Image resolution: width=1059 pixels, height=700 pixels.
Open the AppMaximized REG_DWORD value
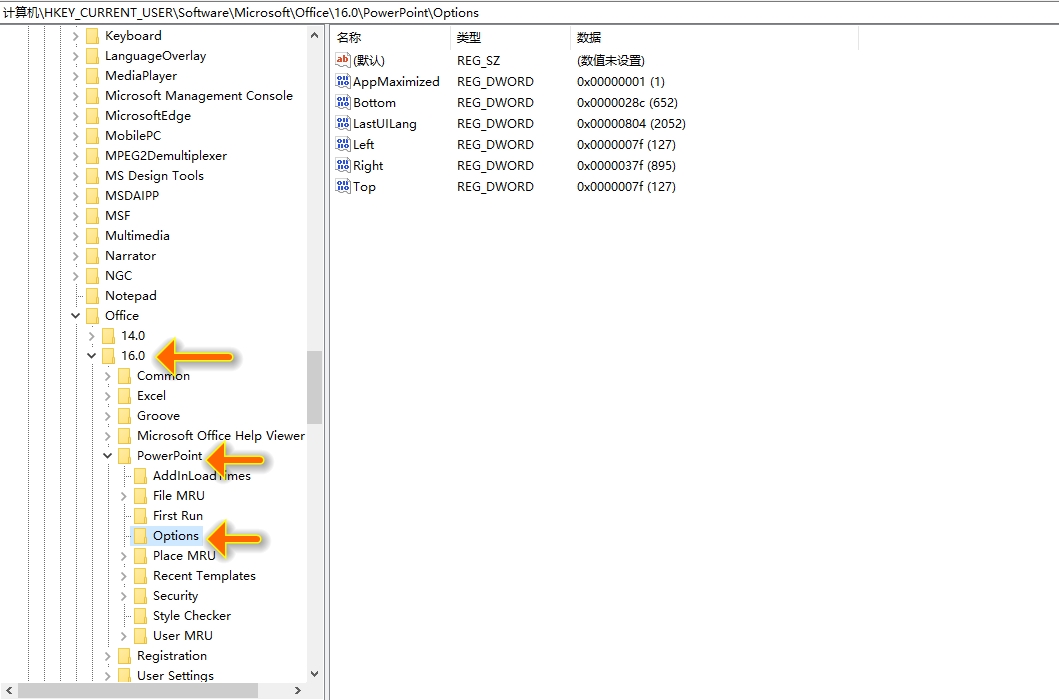pos(341,81)
